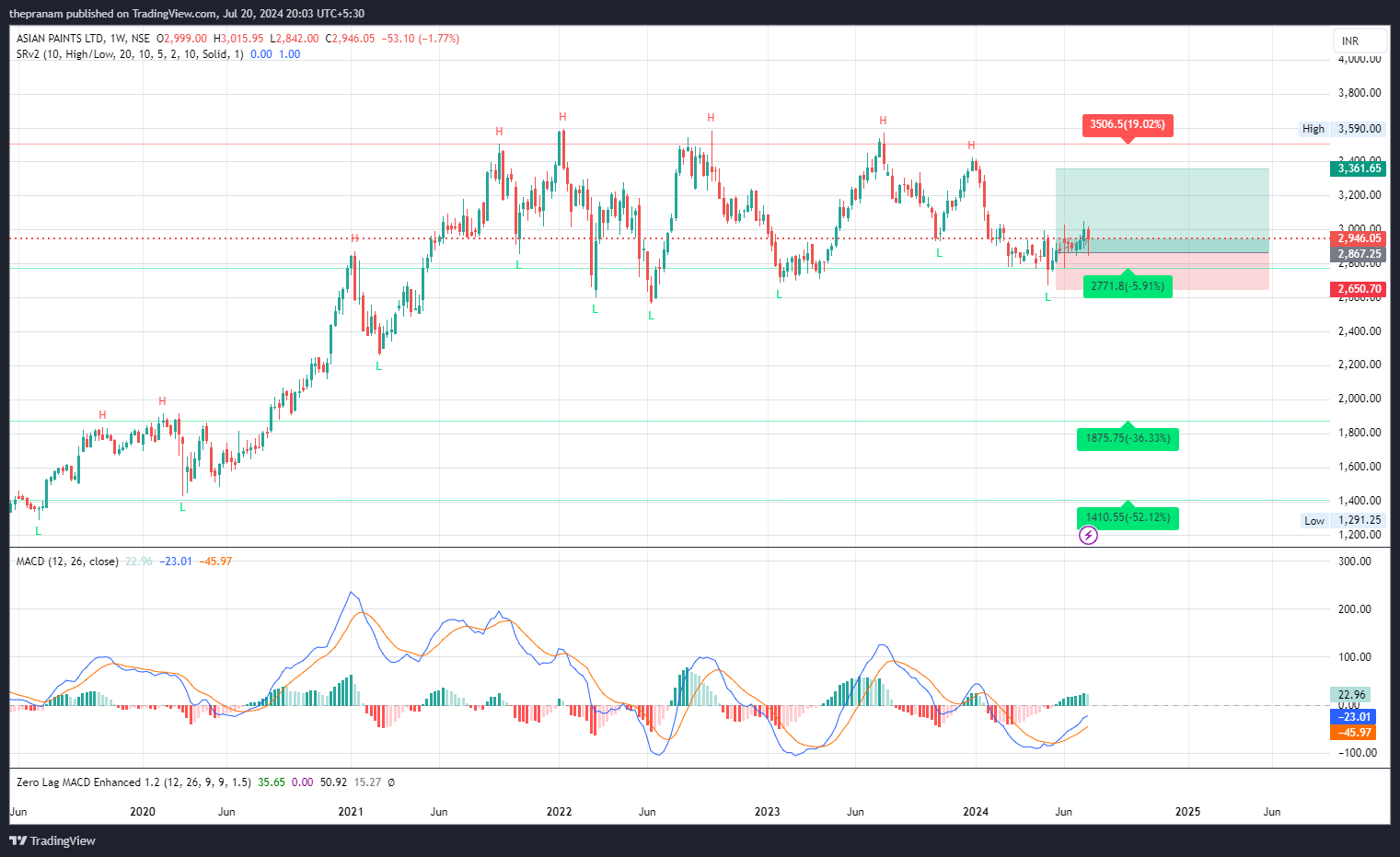Click the 2022 label on the time axis
1400x857 pixels.
pos(559,812)
